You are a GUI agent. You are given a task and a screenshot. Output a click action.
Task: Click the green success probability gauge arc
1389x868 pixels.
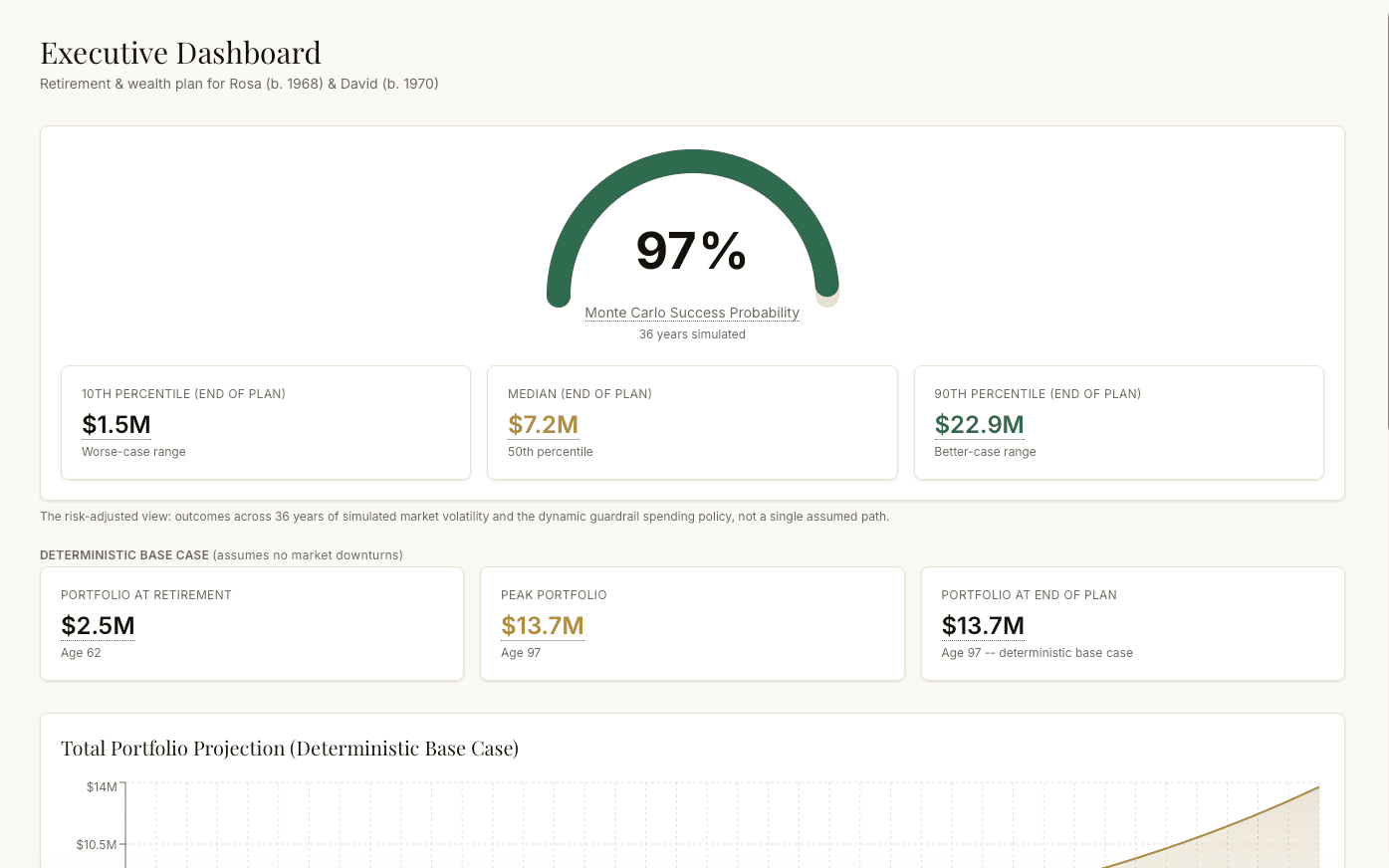pos(692,162)
